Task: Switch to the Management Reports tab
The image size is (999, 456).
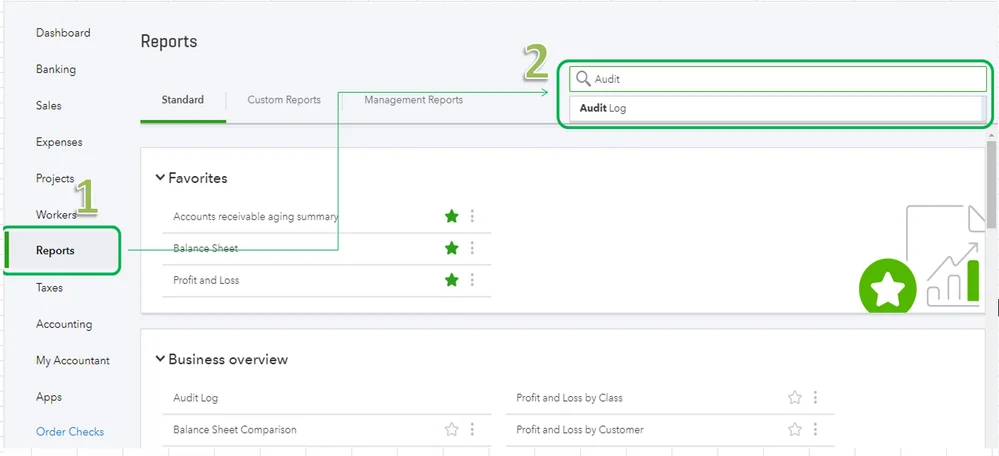Action: click(413, 100)
